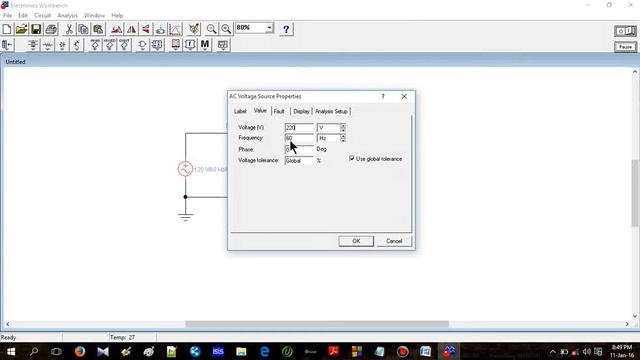Toggle the simulation power switch

(x=625, y=31)
